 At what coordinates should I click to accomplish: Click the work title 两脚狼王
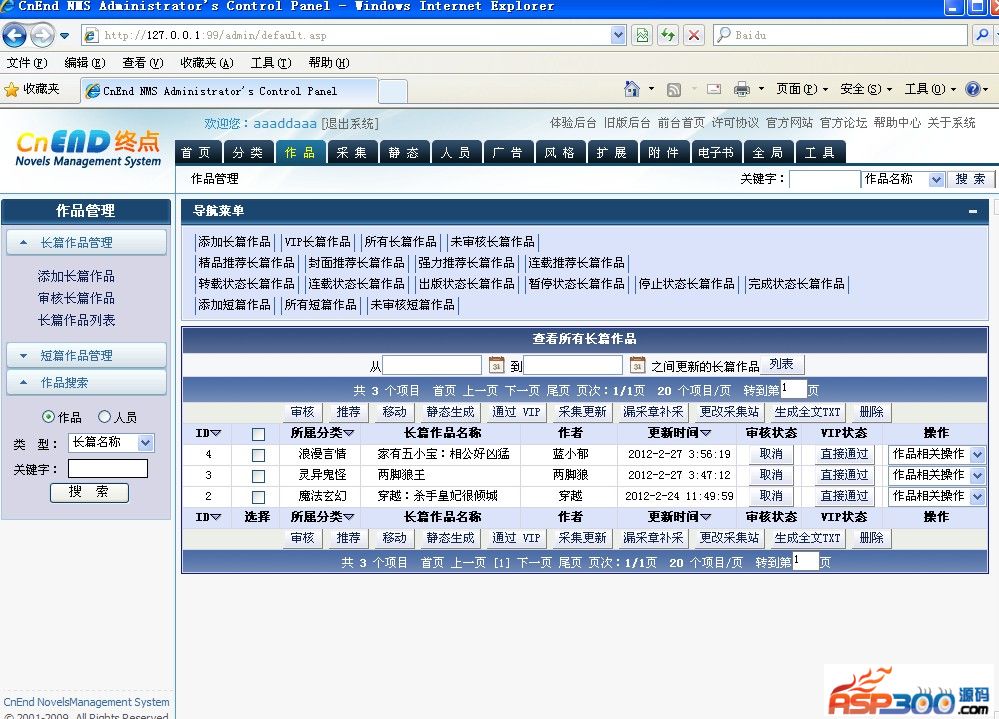tap(401, 475)
